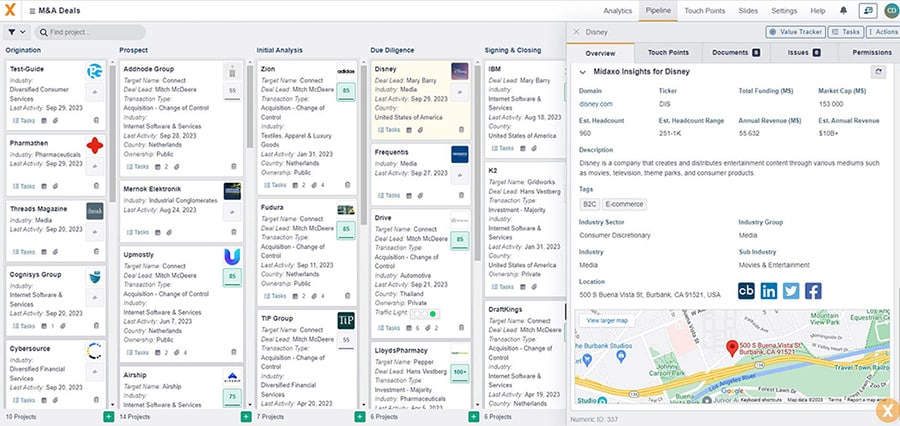
Task: Open Help from top navigation
Action: (818, 11)
